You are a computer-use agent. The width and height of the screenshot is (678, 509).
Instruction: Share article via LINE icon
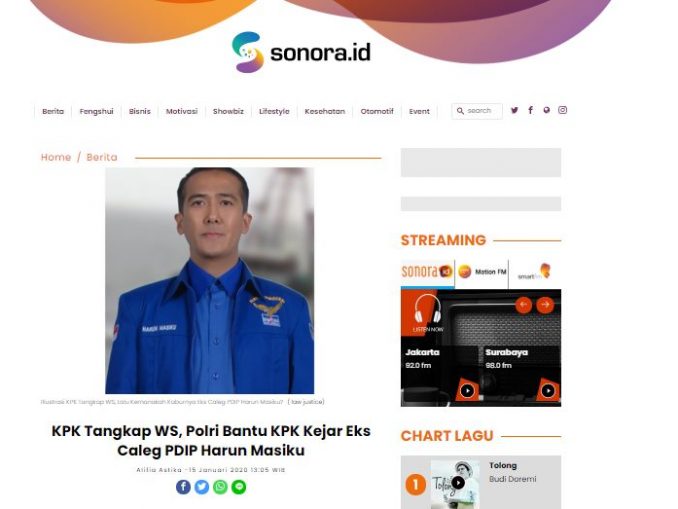tap(239, 487)
